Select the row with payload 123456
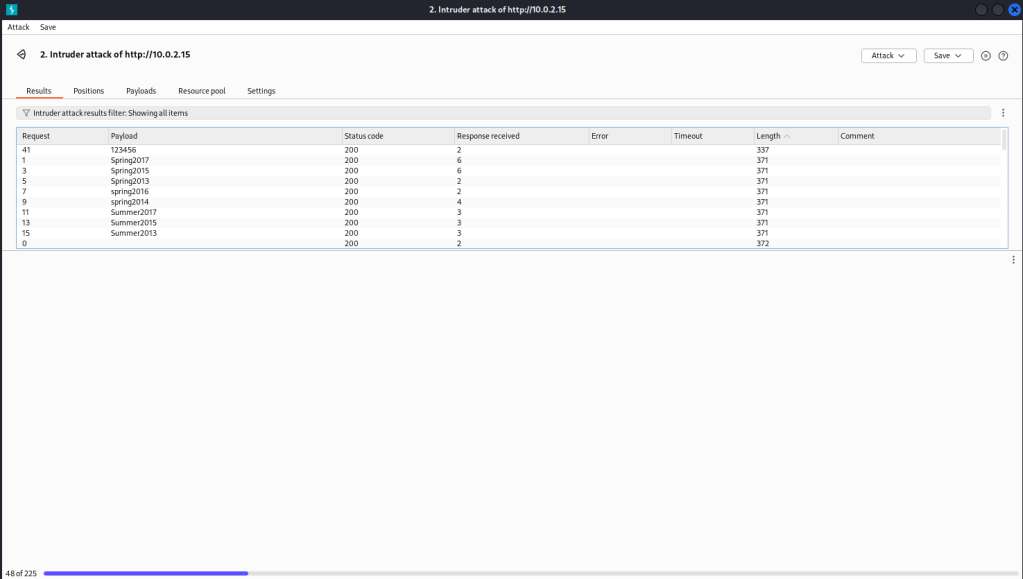This screenshot has height=579, width=1023. tap(123, 150)
